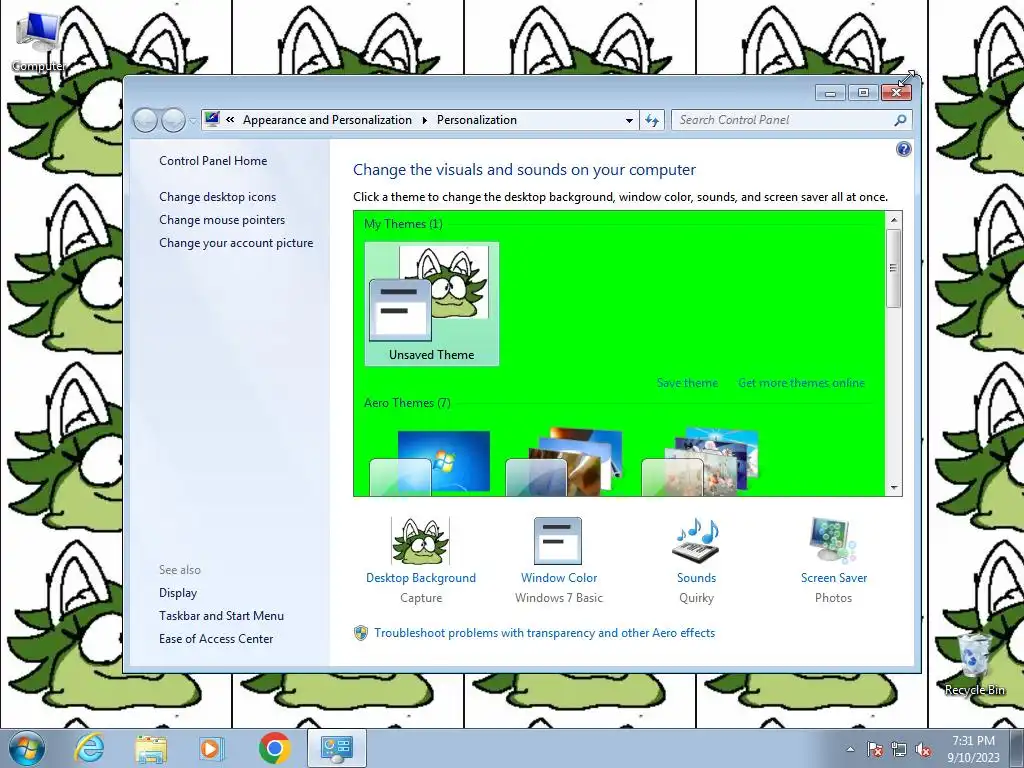The height and width of the screenshot is (768, 1024).
Task: Click the Control Panel icon in address bar
Action: pos(212,119)
